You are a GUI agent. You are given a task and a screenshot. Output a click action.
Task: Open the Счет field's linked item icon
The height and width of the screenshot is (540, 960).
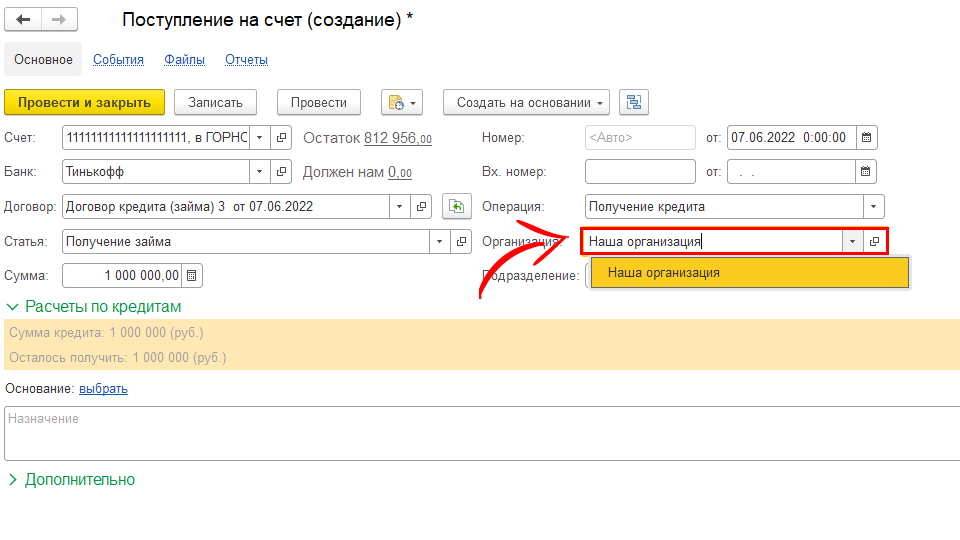(x=281, y=138)
